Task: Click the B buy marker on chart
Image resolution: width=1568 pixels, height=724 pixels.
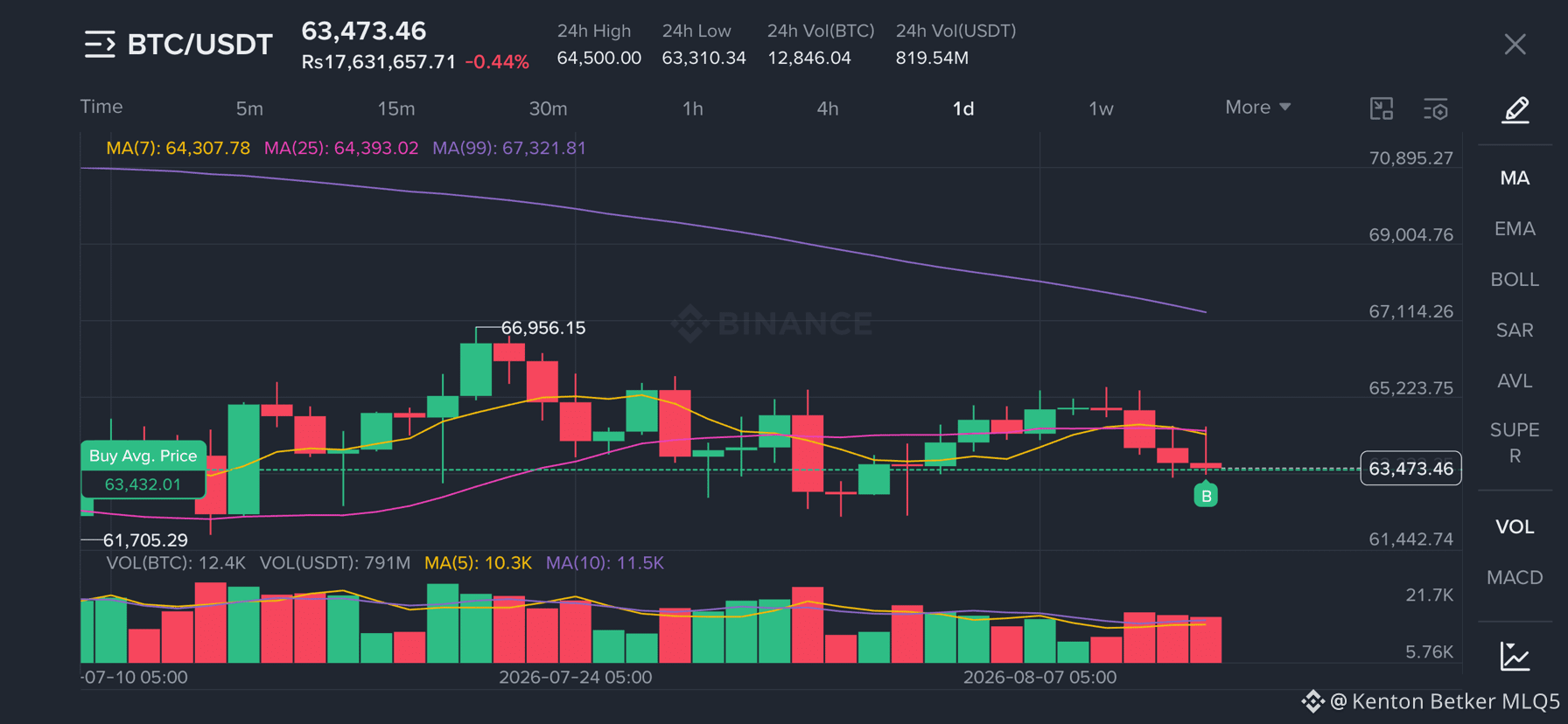Action: (1206, 496)
